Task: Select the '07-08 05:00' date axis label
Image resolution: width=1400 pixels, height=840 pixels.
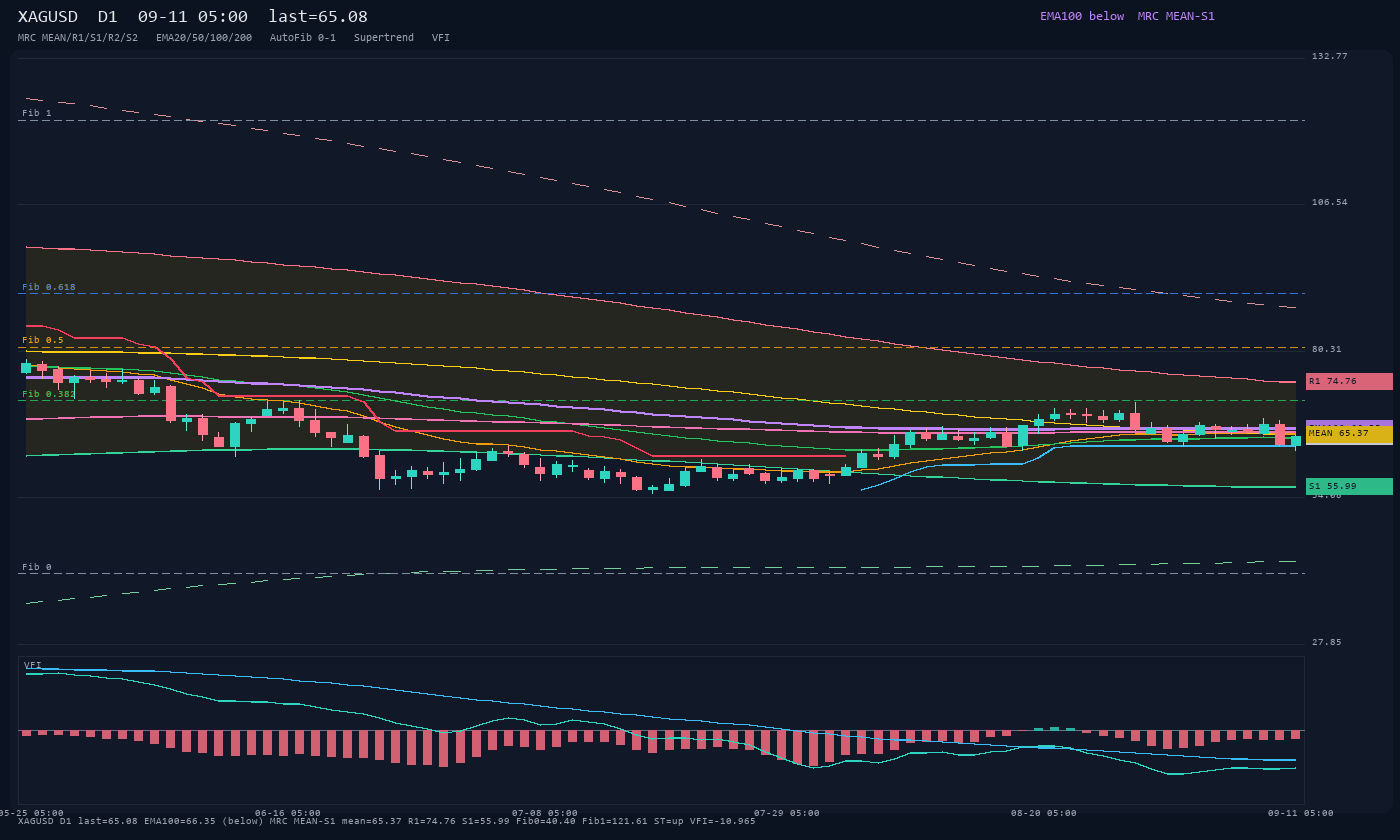Action: click(545, 813)
